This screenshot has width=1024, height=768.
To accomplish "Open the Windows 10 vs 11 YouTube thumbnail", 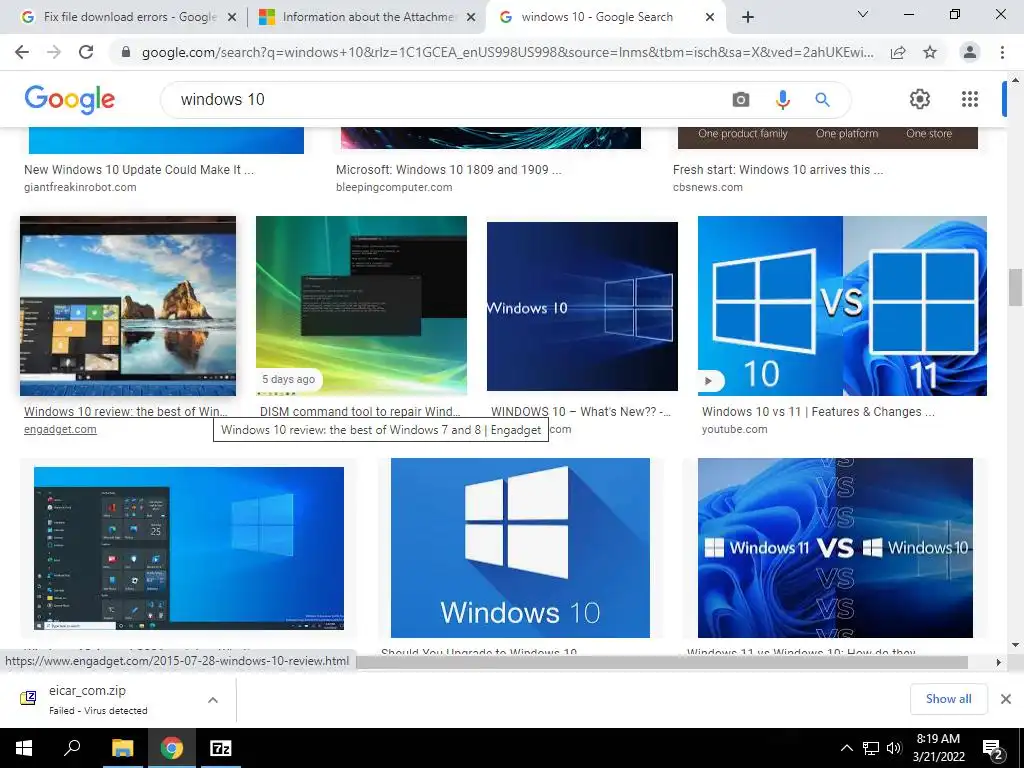I will tap(842, 306).
